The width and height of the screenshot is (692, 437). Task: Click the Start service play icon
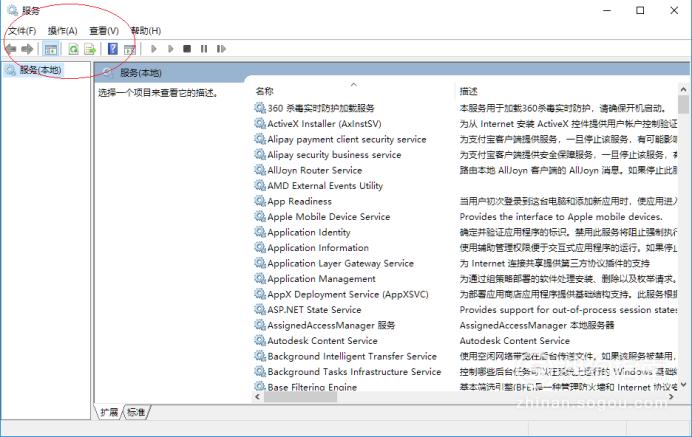pos(154,49)
